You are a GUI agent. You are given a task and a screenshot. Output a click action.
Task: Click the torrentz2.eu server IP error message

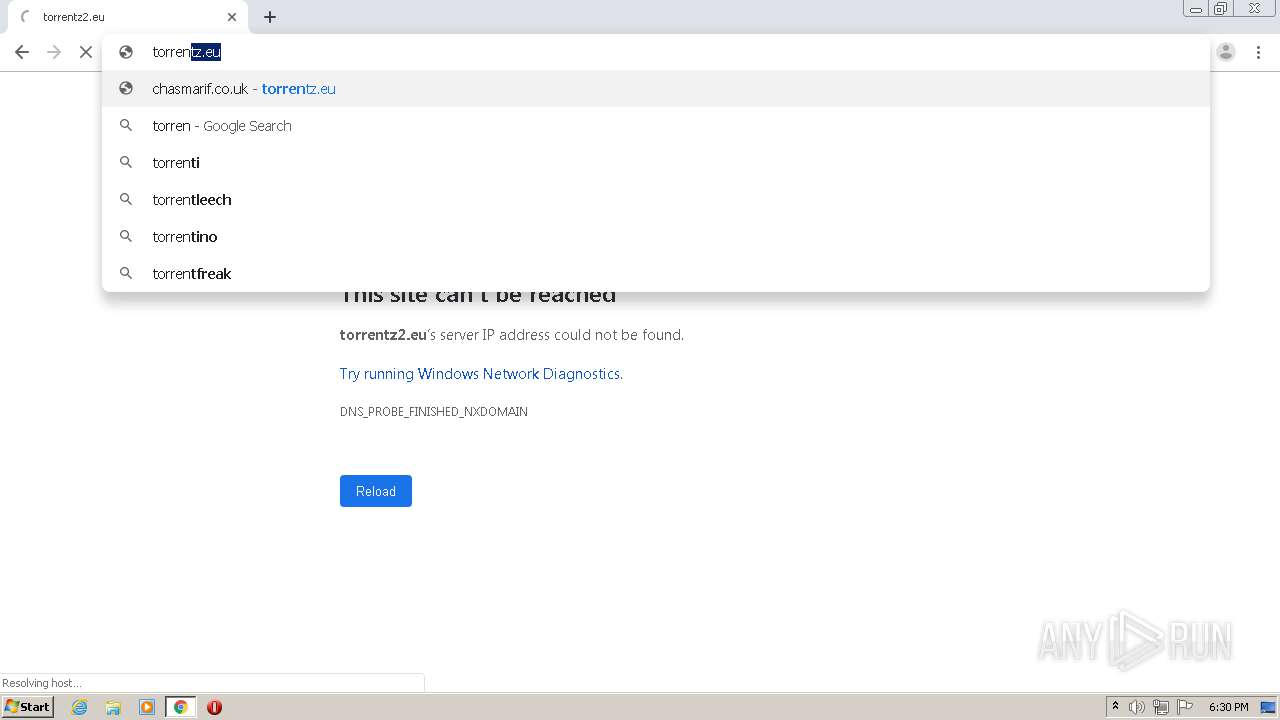[x=512, y=335]
